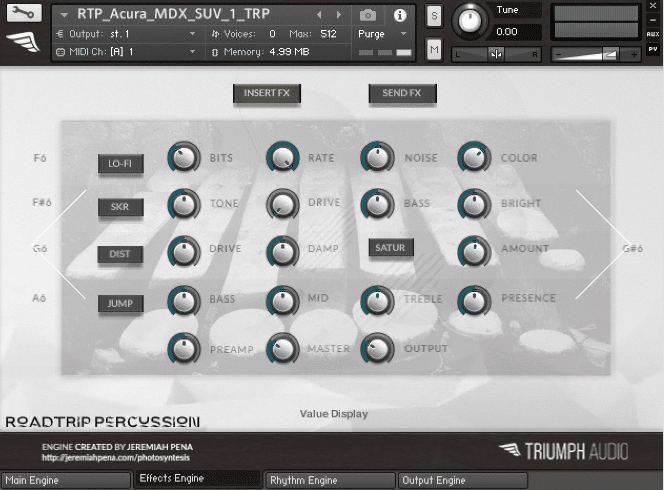Adjust the Tune knob
The image size is (664, 490).
tap(469, 20)
